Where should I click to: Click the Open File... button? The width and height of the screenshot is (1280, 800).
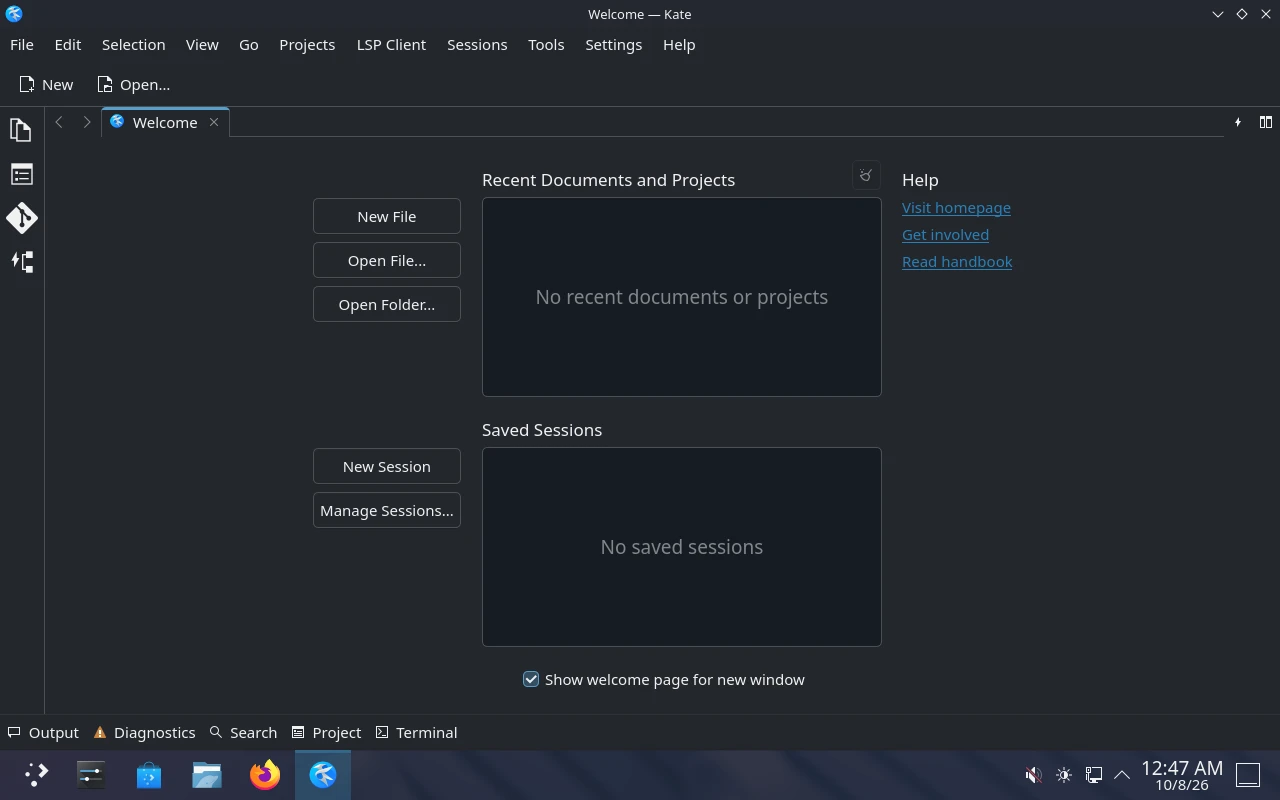pos(387,260)
